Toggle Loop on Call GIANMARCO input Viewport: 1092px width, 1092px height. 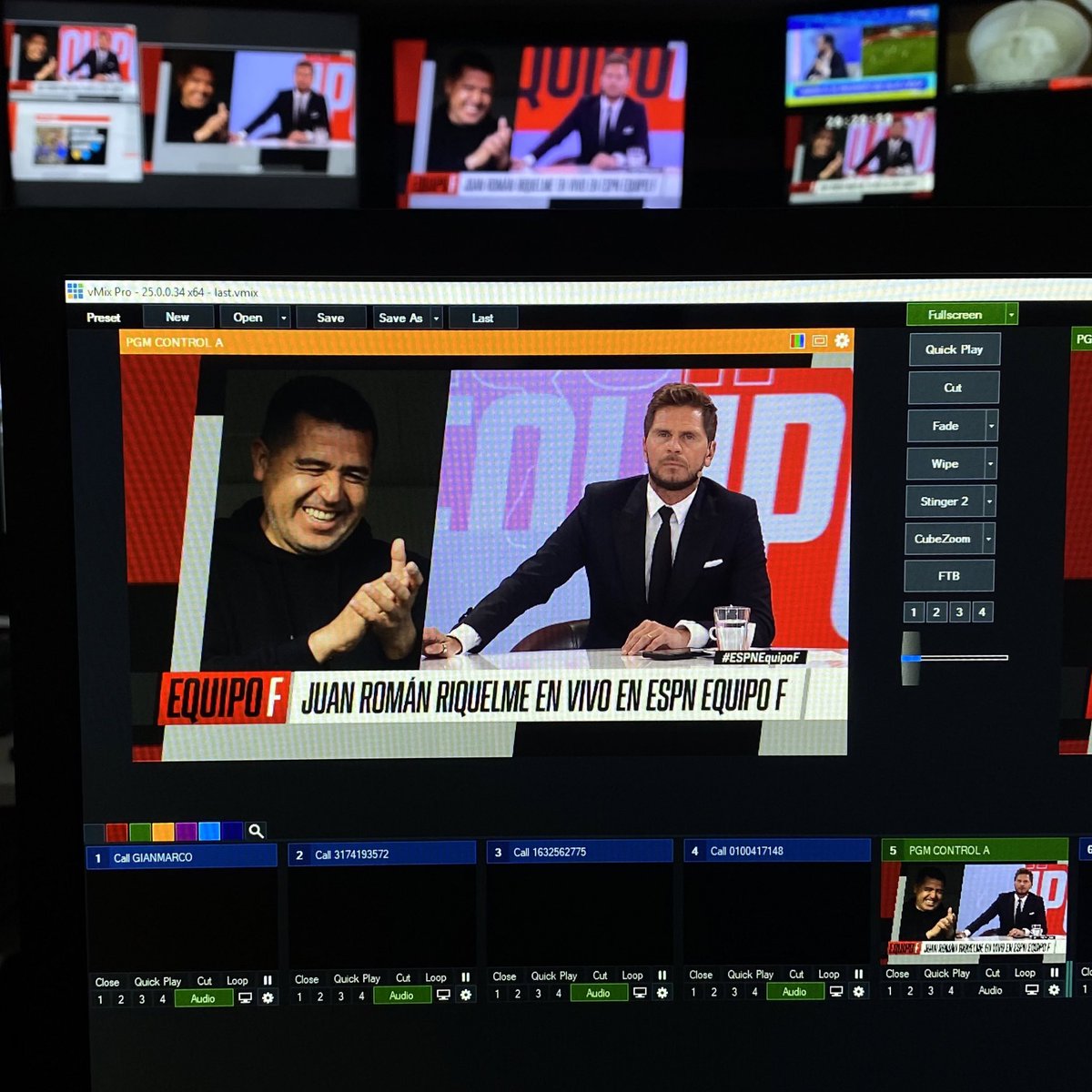(238, 981)
